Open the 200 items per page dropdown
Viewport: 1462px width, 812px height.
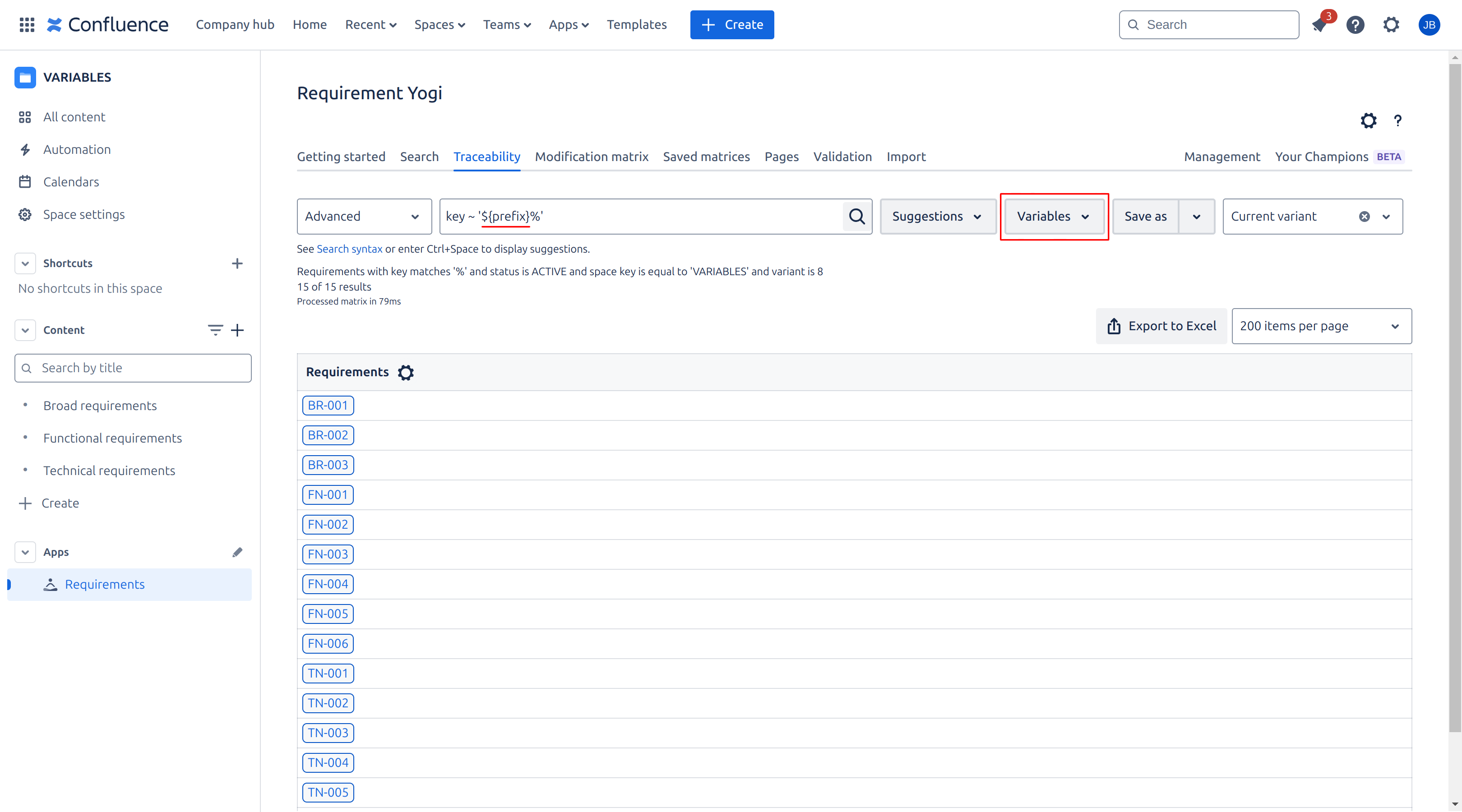[x=1321, y=326]
